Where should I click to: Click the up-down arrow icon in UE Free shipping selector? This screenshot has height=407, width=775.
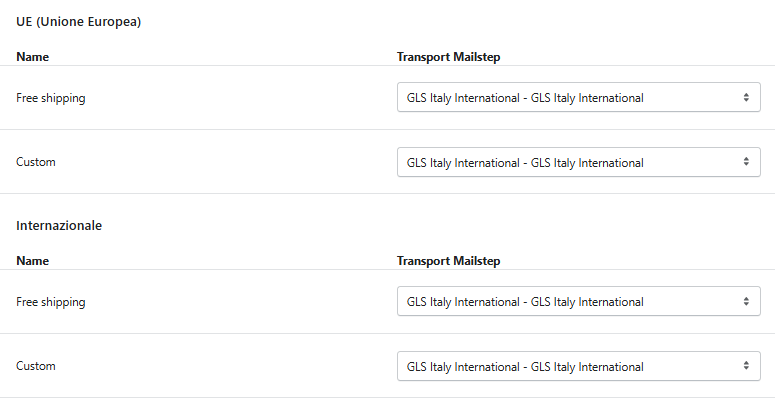(x=746, y=98)
